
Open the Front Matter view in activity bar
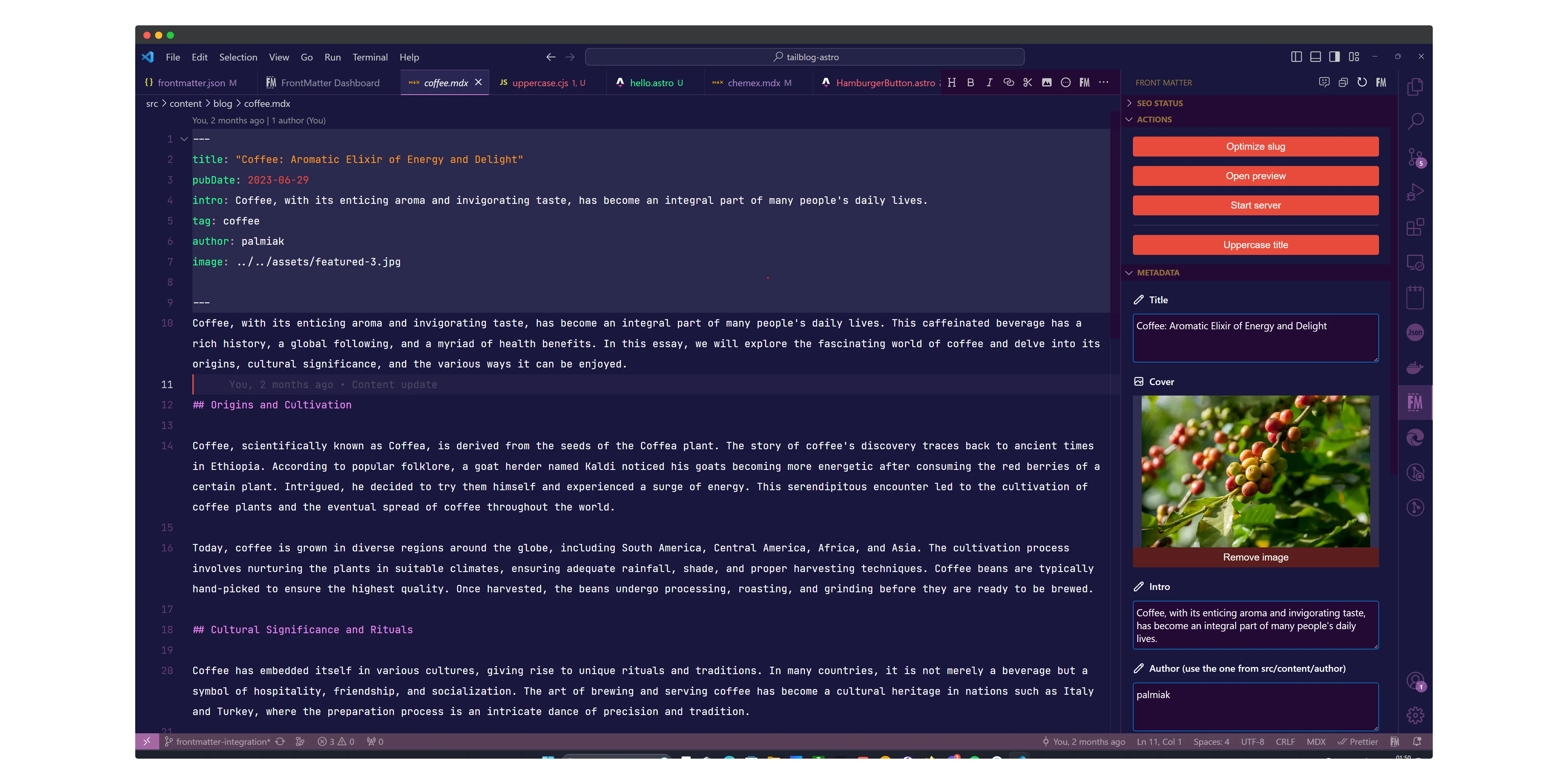pyautogui.click(x=1415, y=402)
